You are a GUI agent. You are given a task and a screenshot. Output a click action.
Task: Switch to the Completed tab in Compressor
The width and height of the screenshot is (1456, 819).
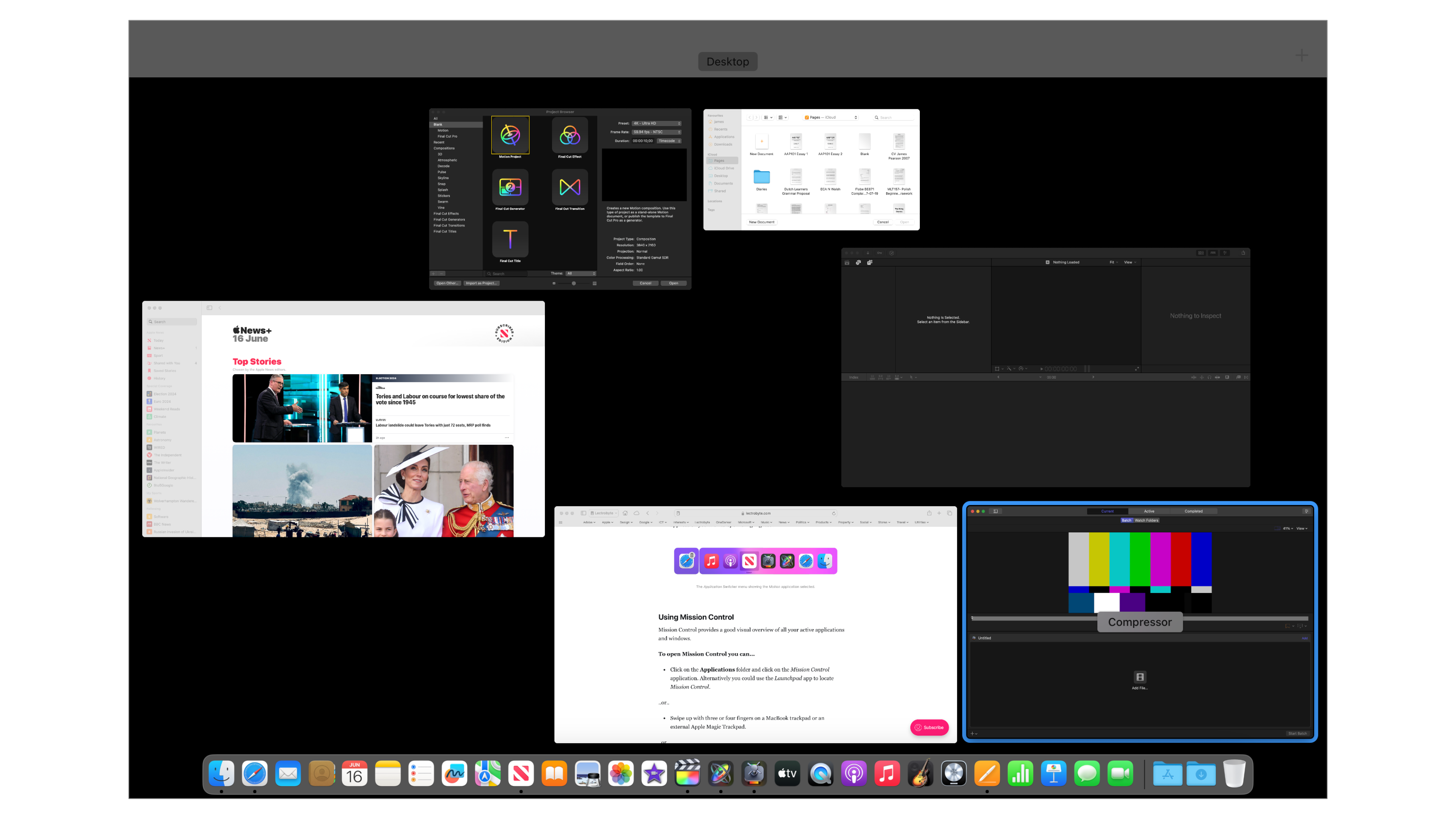coord(1193,511)
